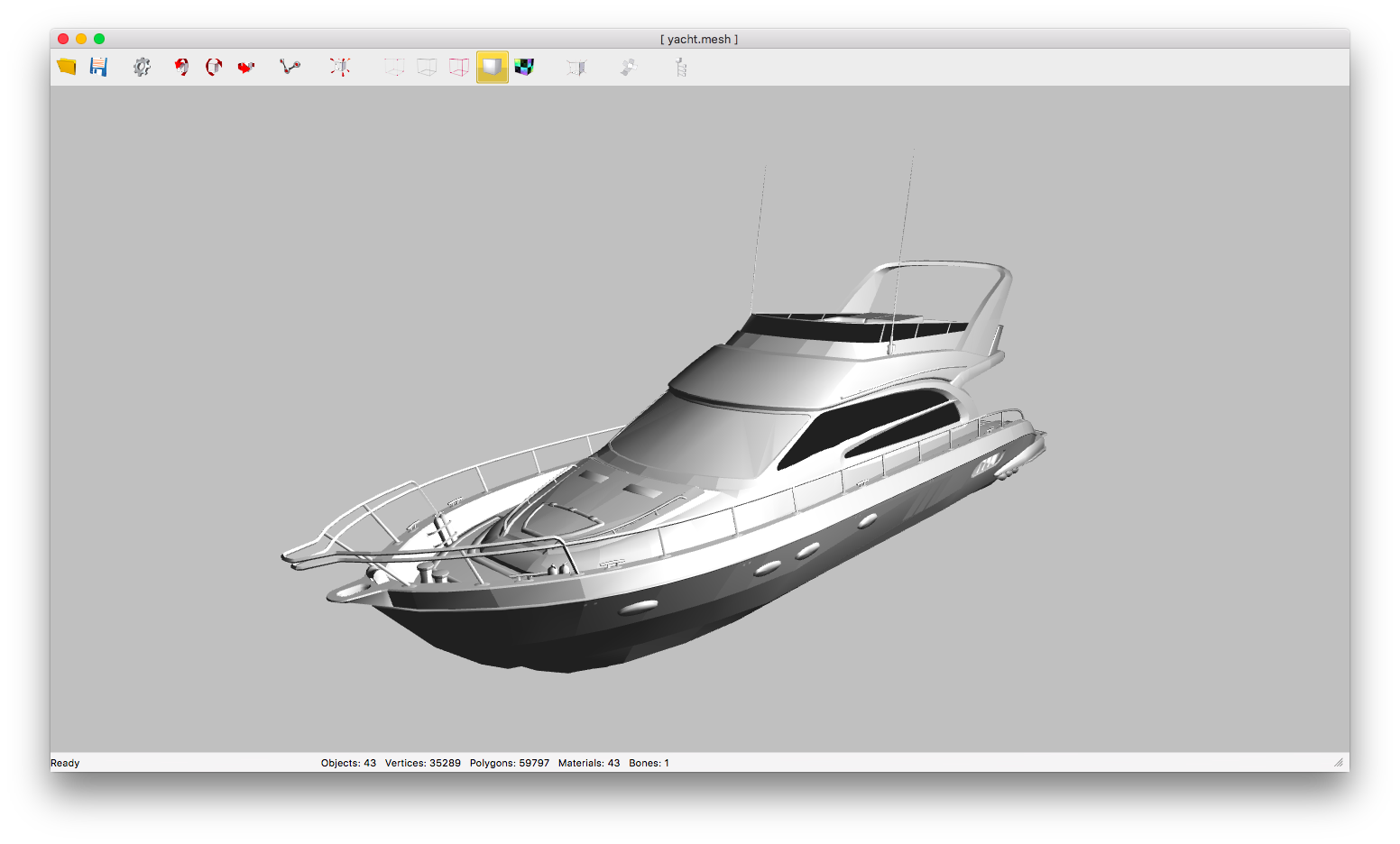The image size is (1400, 844).
Task: Enable gray wireframe cube display mode
Action: pos(427,67)
